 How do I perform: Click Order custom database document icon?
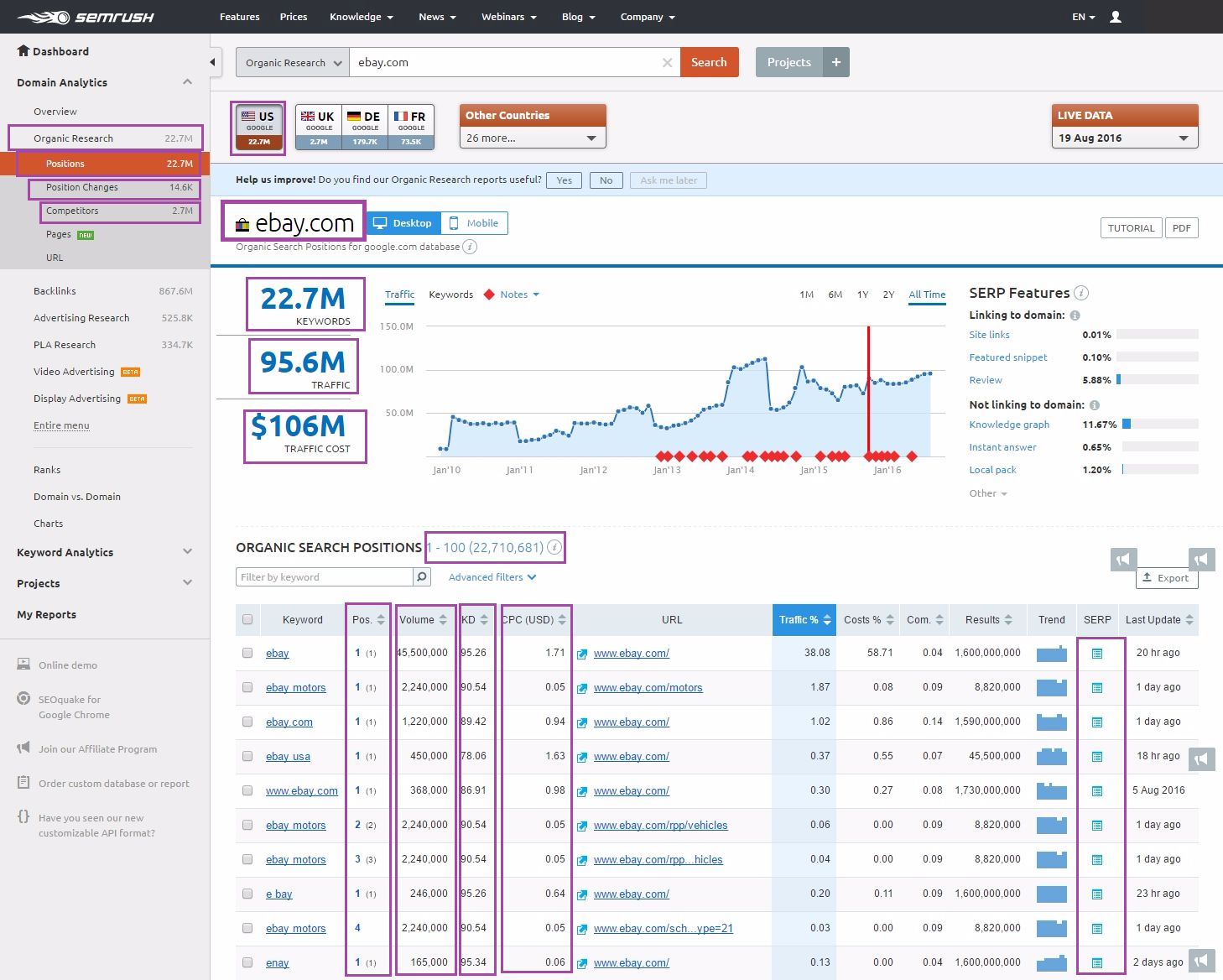point(23,782)
